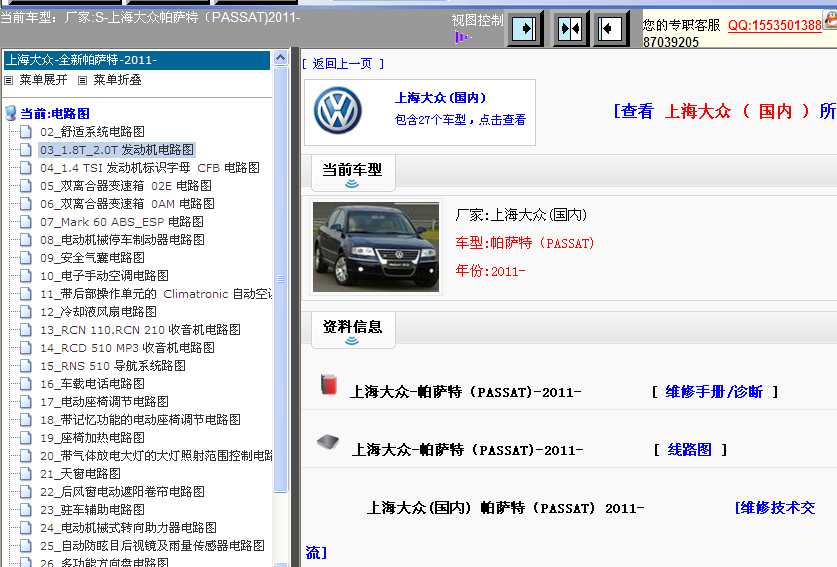
Task: Open the 线路图 link
Action: (689, 450)
